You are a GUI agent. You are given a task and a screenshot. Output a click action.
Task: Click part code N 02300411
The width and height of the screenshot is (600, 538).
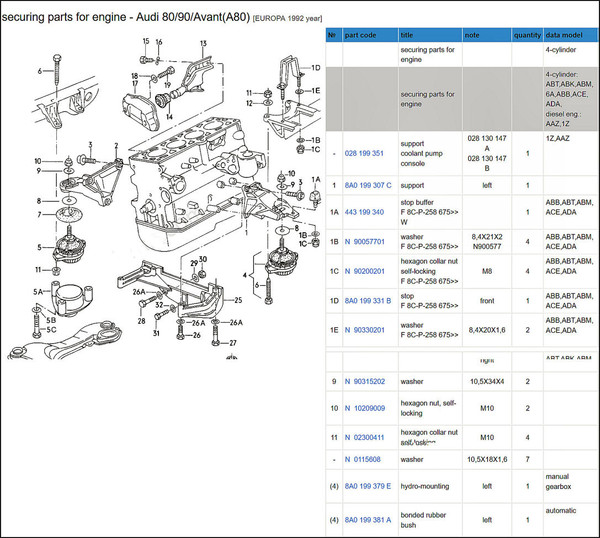368,436
